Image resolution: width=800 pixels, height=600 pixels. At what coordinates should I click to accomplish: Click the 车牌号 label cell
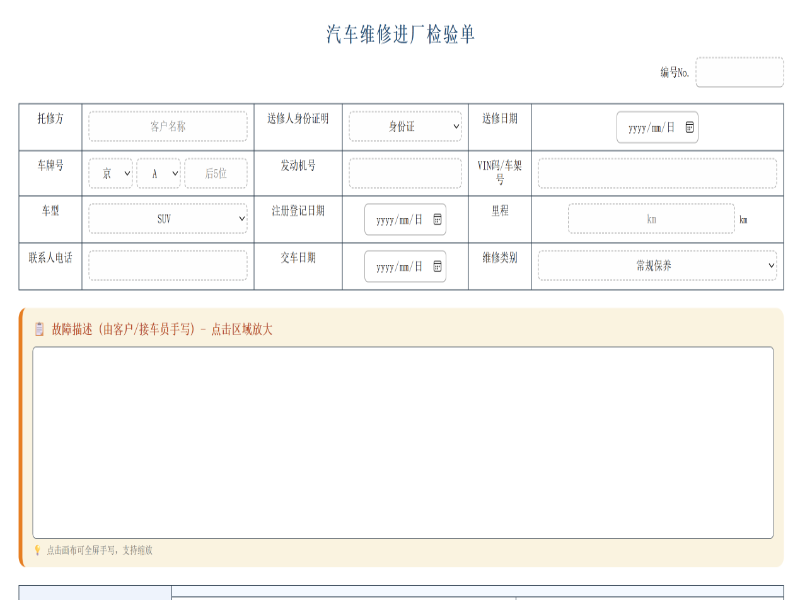coord(51,173)
